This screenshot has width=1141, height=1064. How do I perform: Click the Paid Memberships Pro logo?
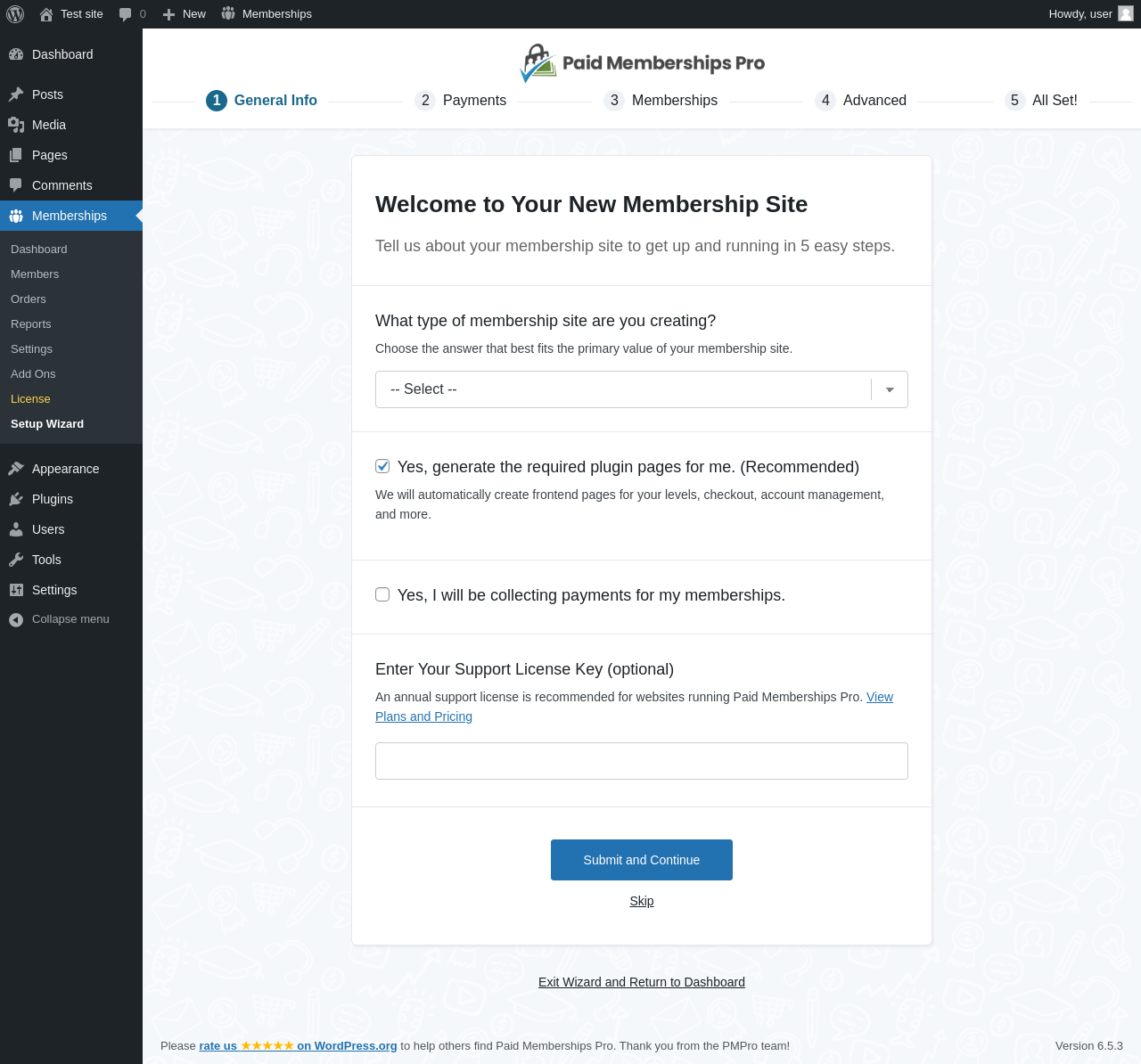(x=642, y=63)
